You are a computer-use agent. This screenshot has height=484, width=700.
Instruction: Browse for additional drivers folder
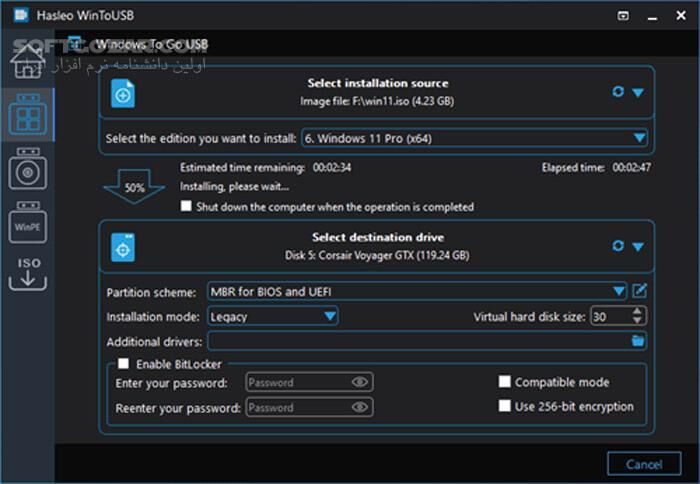pyautogui.click(x=638, y=341)
